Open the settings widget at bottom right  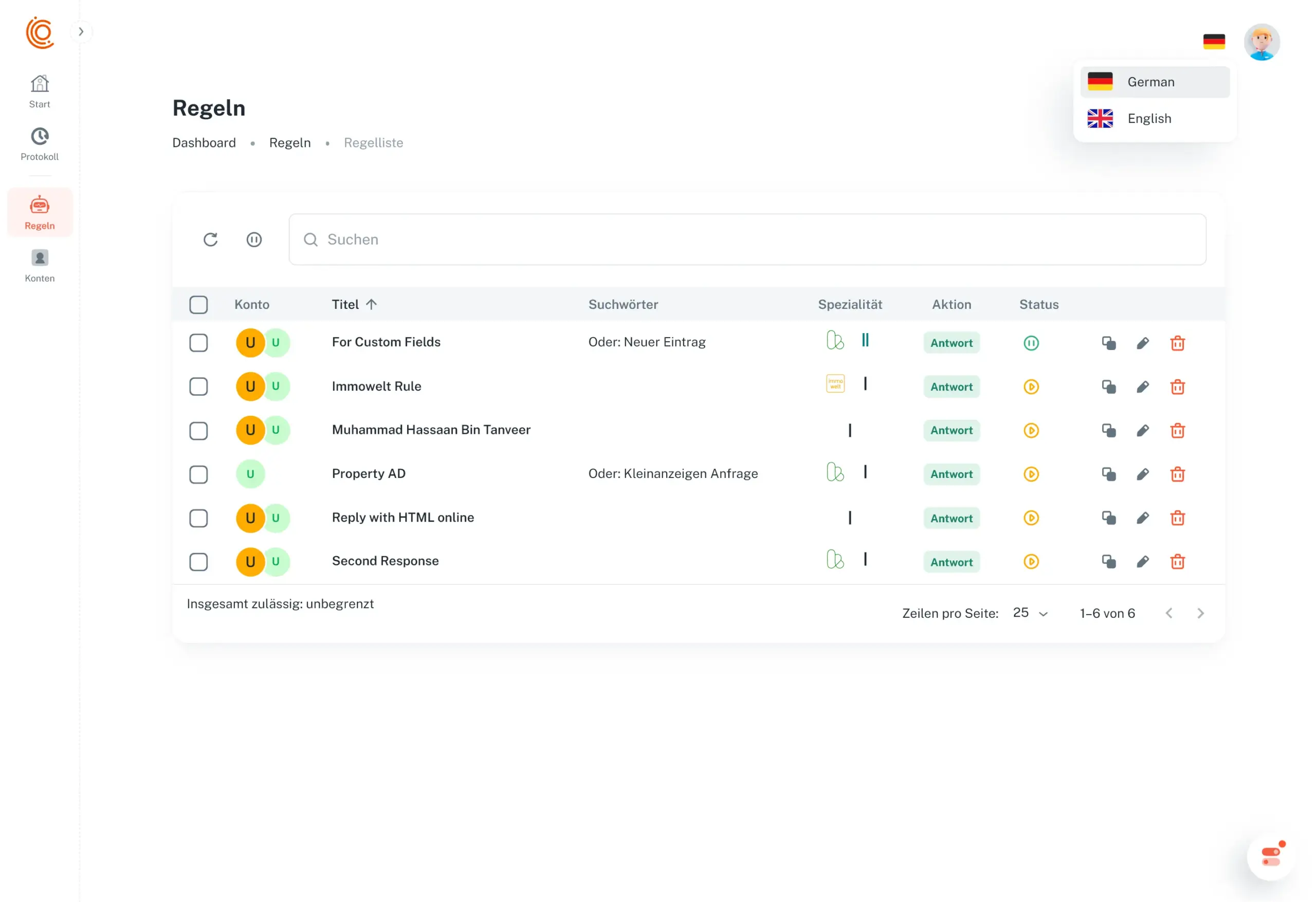click(x=1270, y=856)
